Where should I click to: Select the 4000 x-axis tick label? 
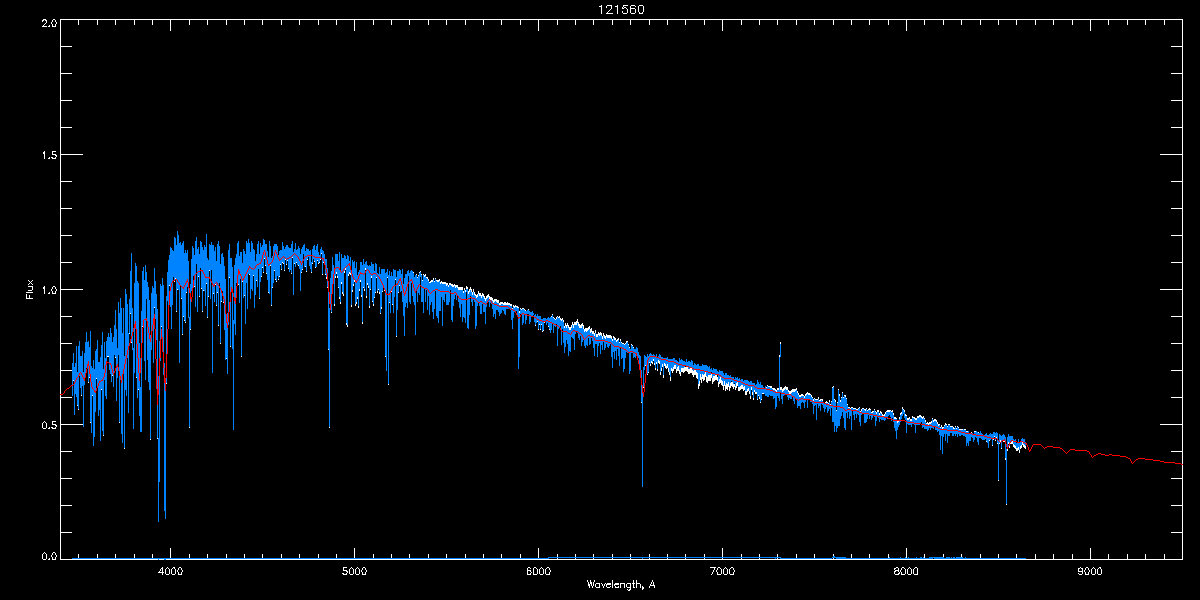point(171,571)
